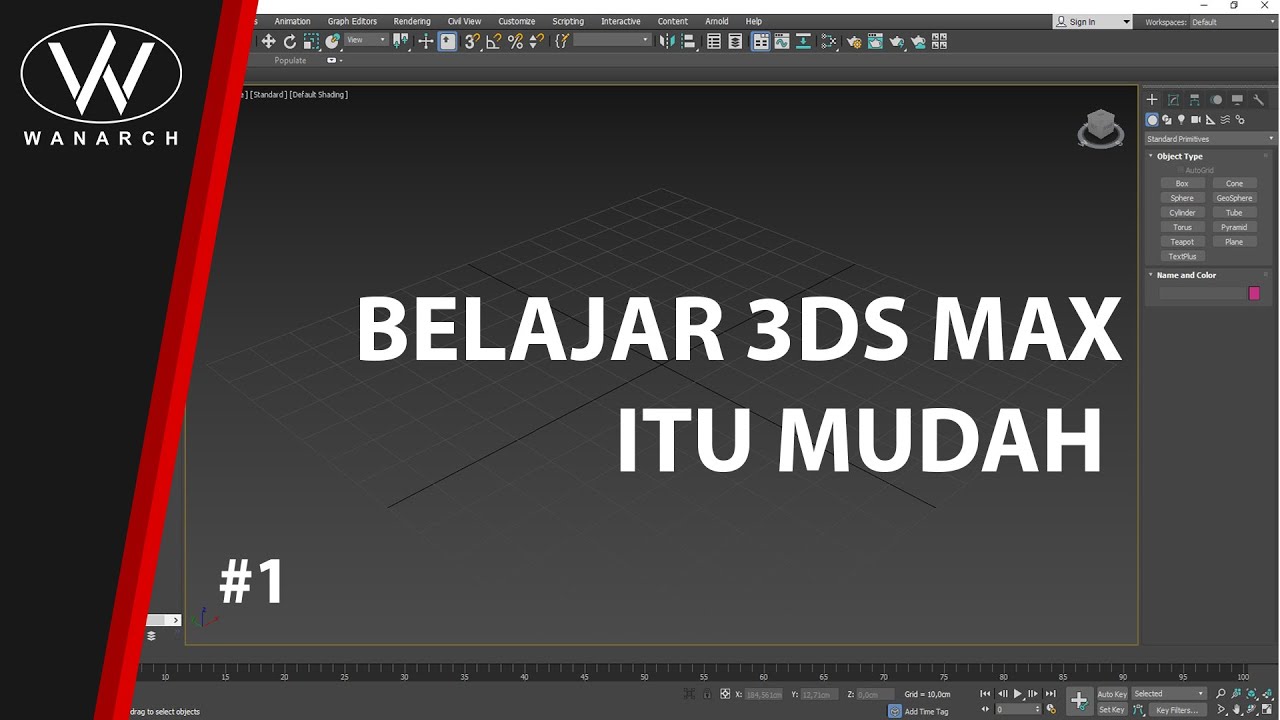Toggle Keyboard Shortcut Override icon
This screenshot has width=1280, height=720.
(448, 41)
